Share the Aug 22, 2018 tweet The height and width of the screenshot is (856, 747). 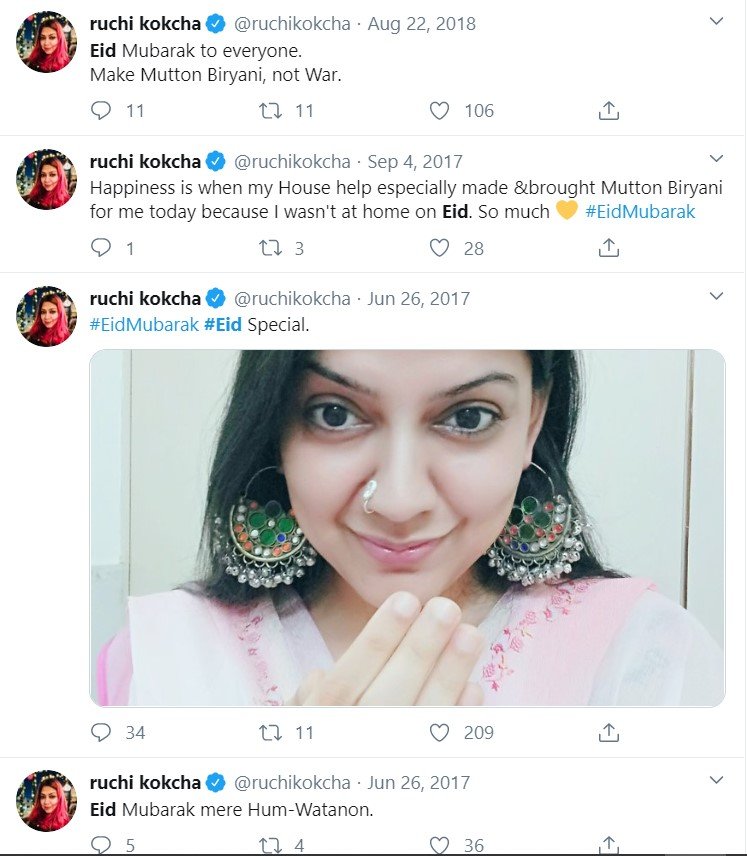pyautogui.click(x=609, y=111)
